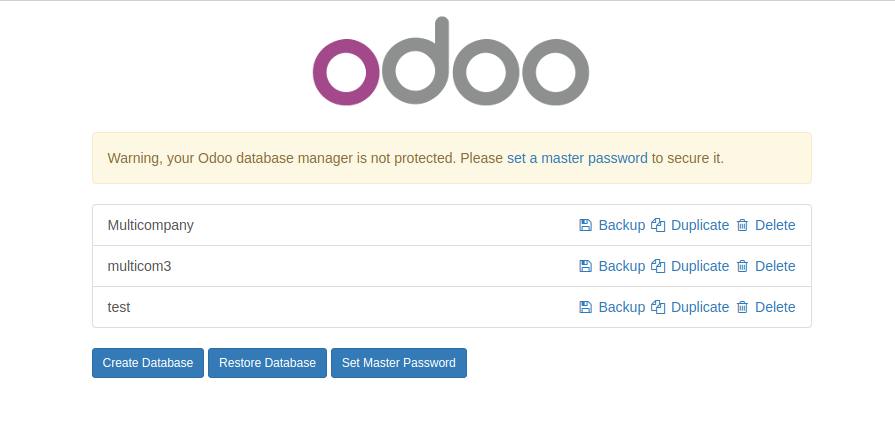Click the Delete trash icon for test
The width and height of the screenshot is (895, 439).
pos(742,307)
